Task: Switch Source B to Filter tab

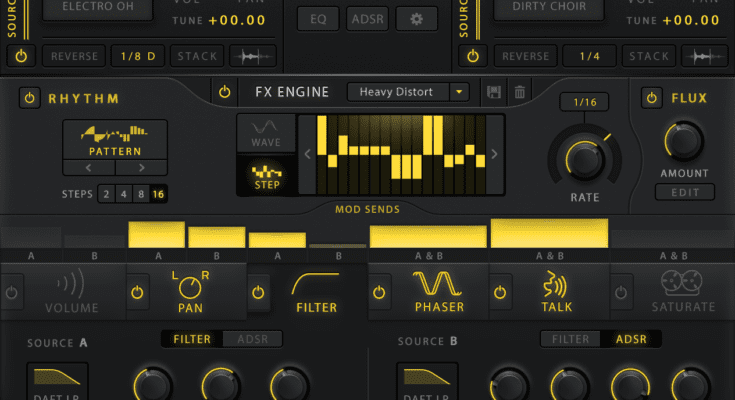Action: [572, 339]
